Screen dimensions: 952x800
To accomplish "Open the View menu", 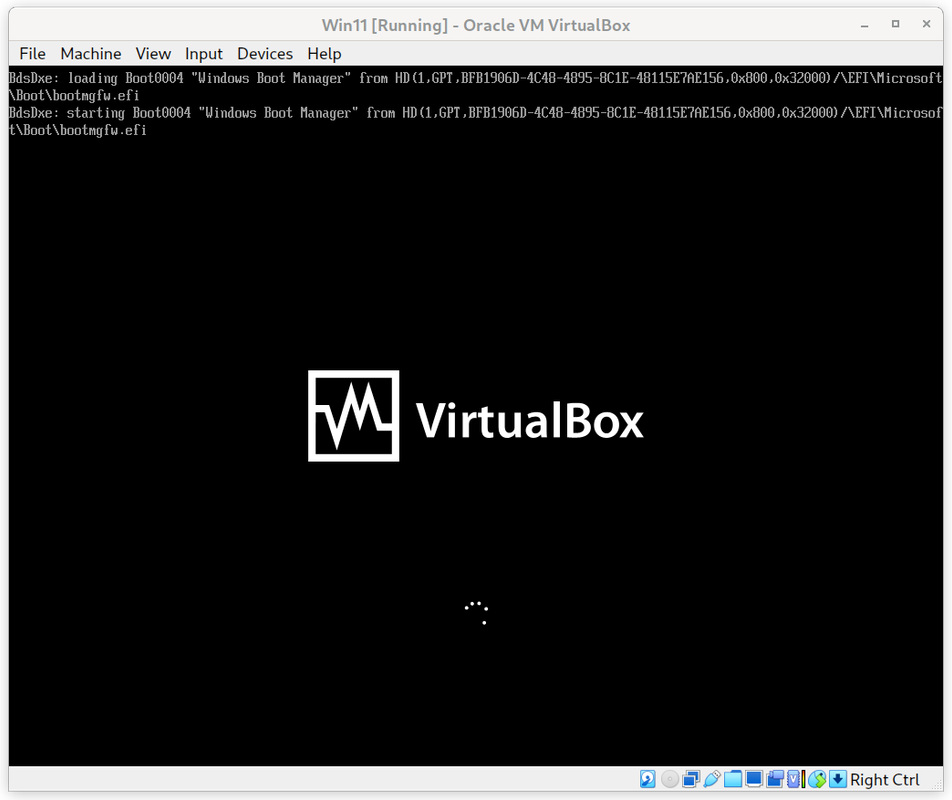I will [x=153, y=53].
